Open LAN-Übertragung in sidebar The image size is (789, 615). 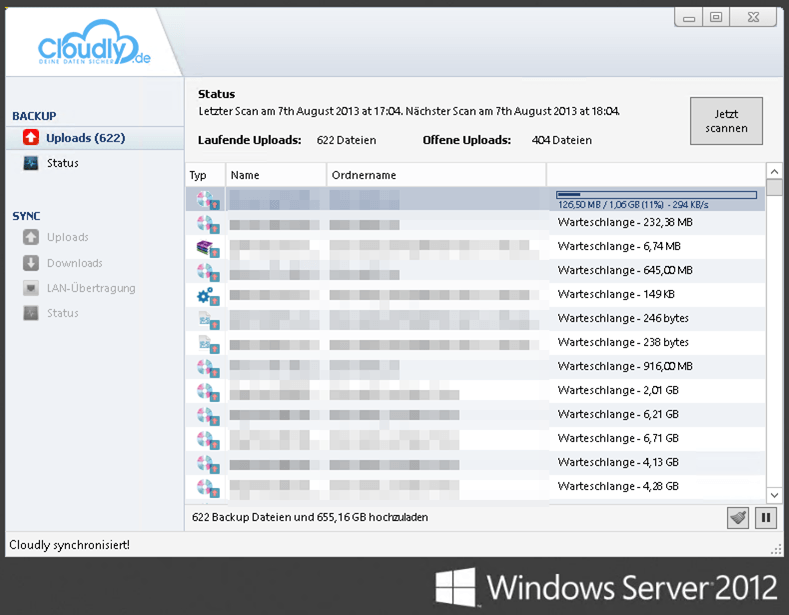[91, 288]
